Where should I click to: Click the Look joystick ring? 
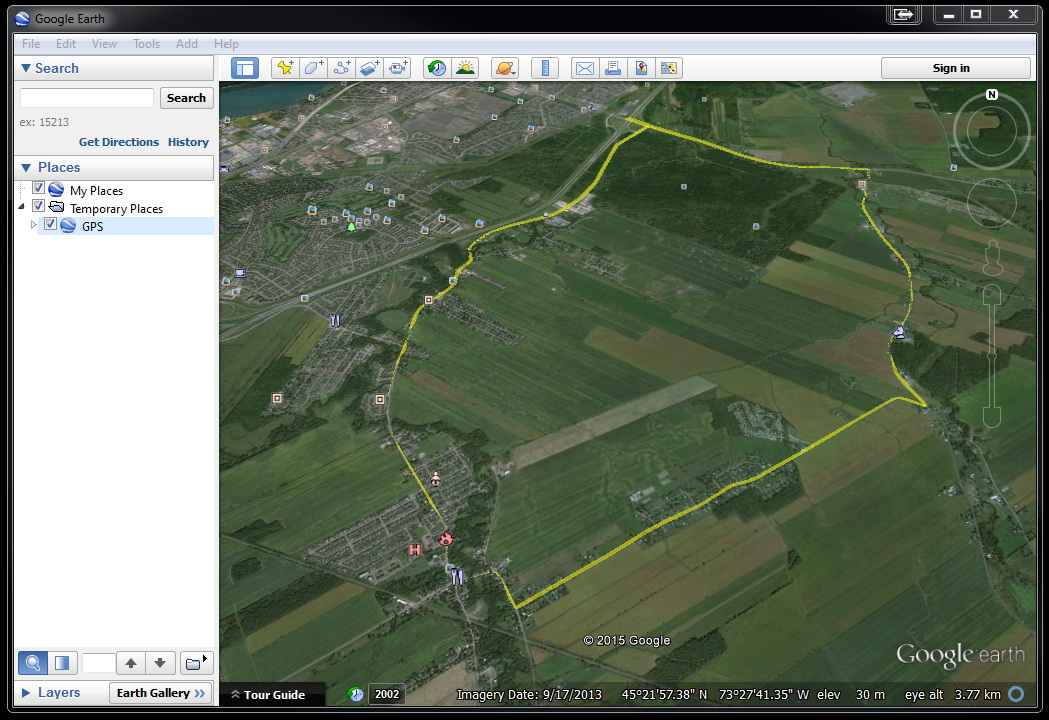click(991, 131)
